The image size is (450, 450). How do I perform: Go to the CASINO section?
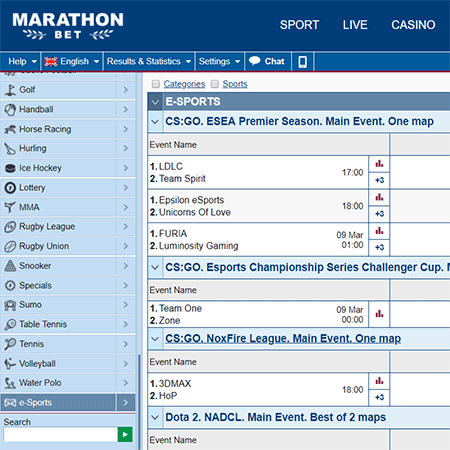413,25
